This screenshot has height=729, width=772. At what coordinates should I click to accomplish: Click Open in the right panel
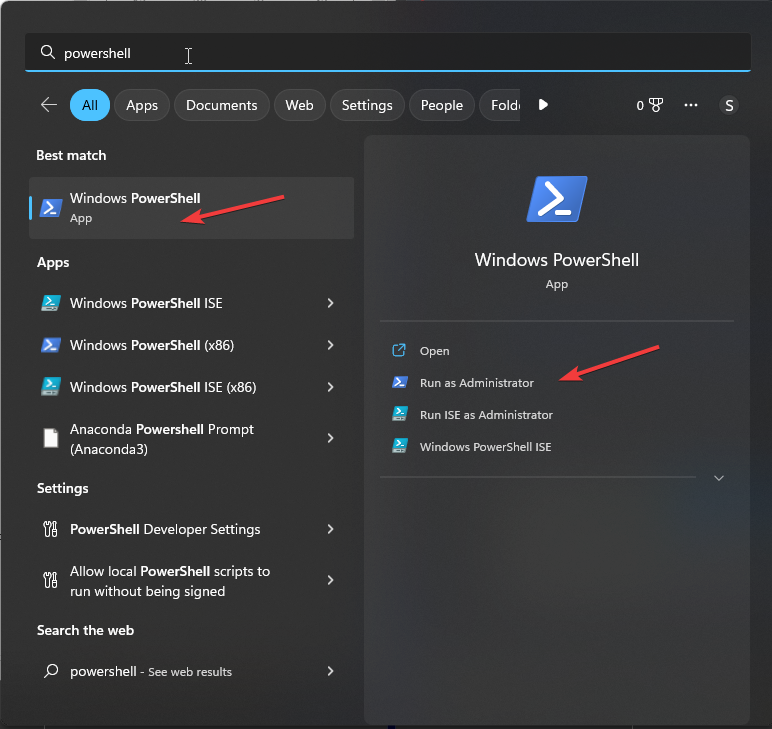434,351
